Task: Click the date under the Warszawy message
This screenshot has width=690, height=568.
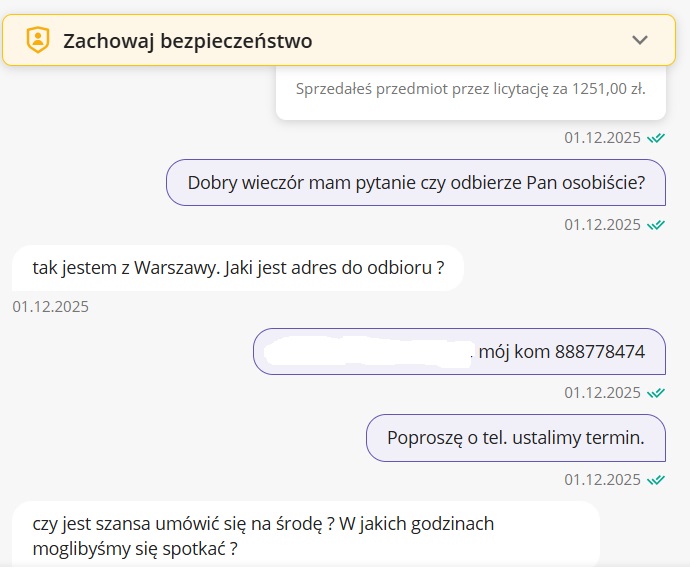Action: click(x=51, y=307)
